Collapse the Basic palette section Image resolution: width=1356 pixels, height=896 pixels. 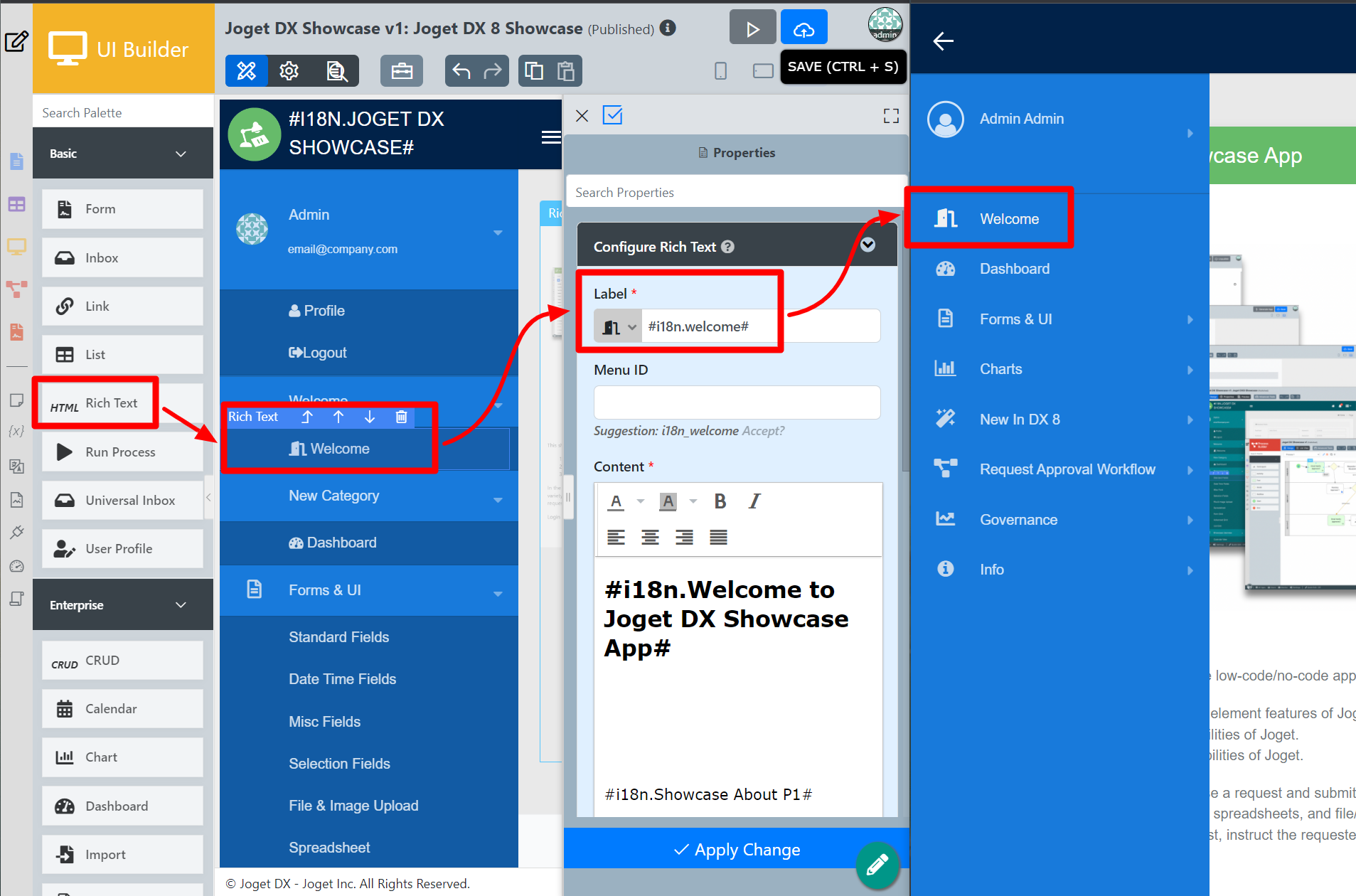coord(181,154)
